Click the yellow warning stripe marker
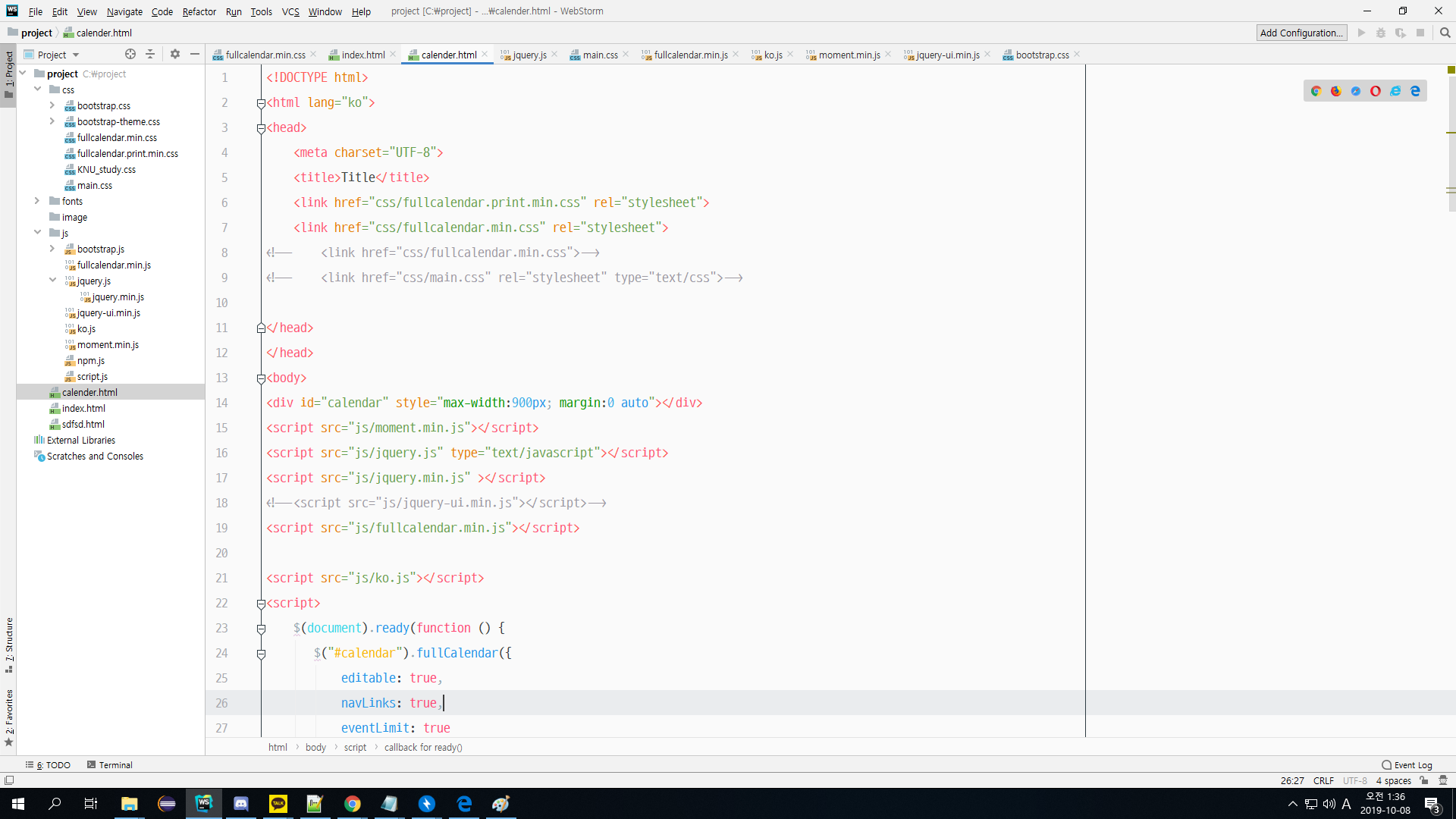1456x819 pixels. point(1451,133)
